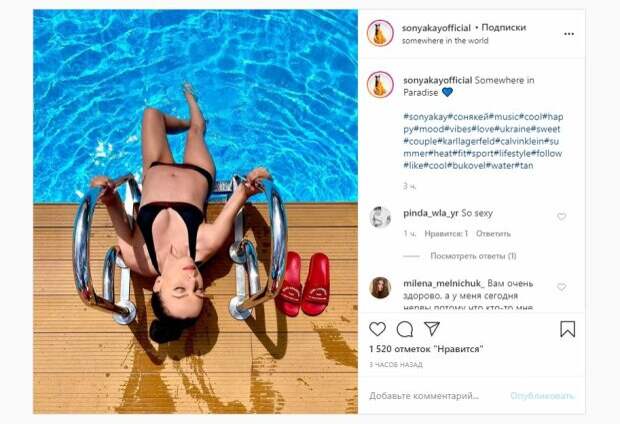Screen dimensions: 620x424
Task: Open comment bubble icon under photo
Action: click(x=405, y=329)
